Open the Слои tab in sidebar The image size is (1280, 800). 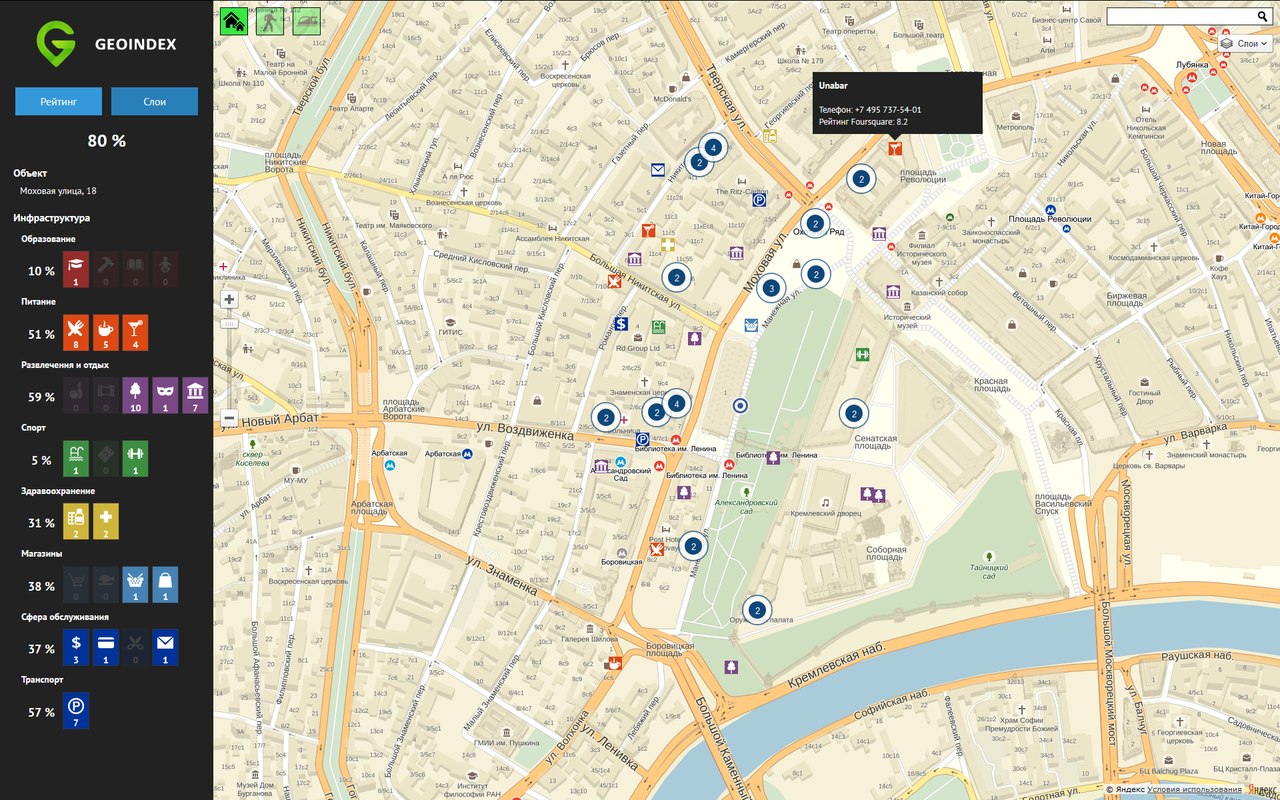tap(154, 101)
